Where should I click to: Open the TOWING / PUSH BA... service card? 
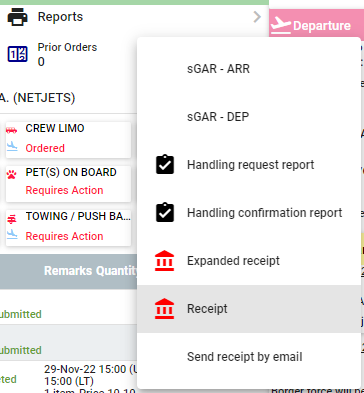pyautogui.click(x=68, y=228)
